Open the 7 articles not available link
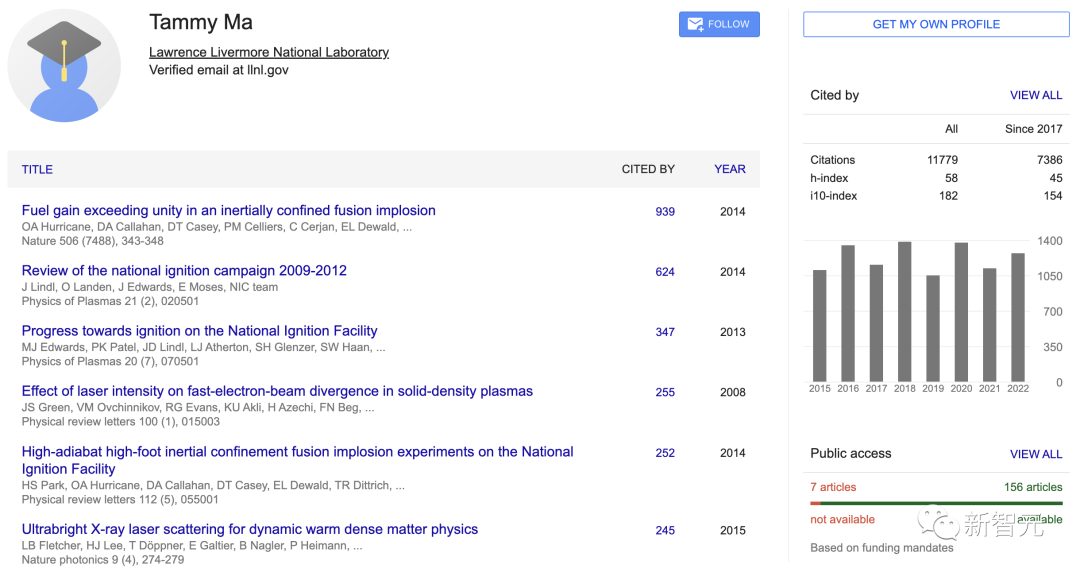 coord(833,487)
